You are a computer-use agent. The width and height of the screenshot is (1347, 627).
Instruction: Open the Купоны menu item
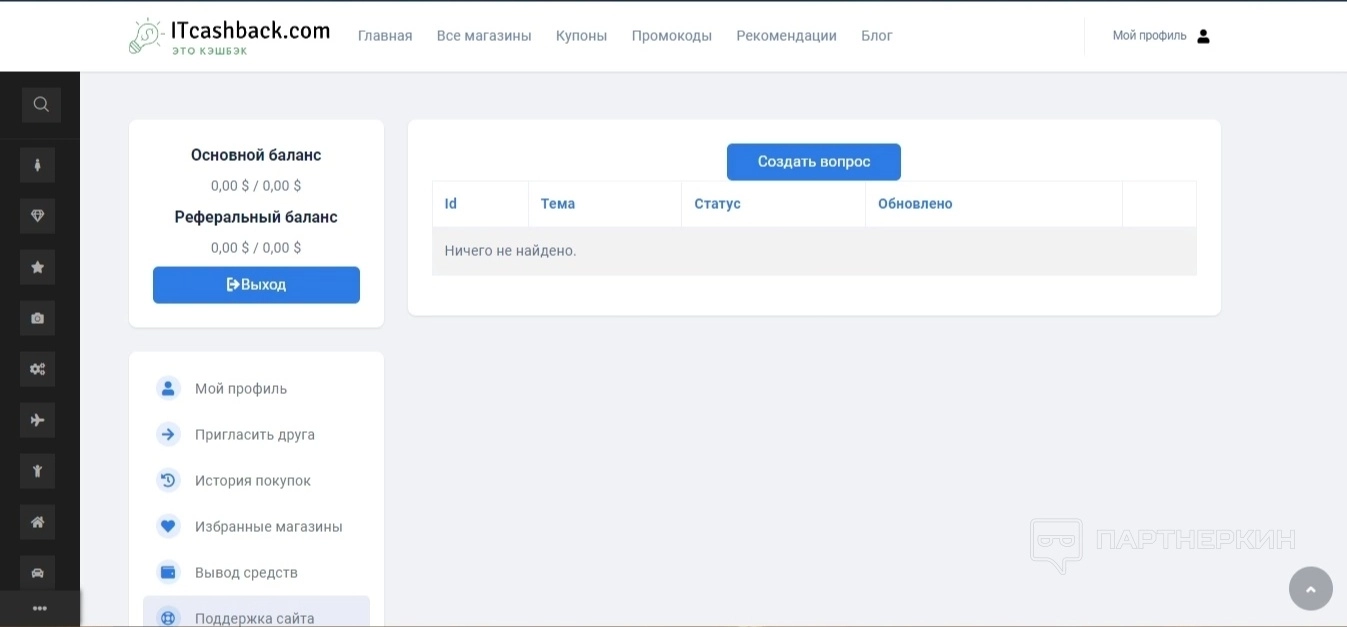pyautogui.click(x=581, y=36)
